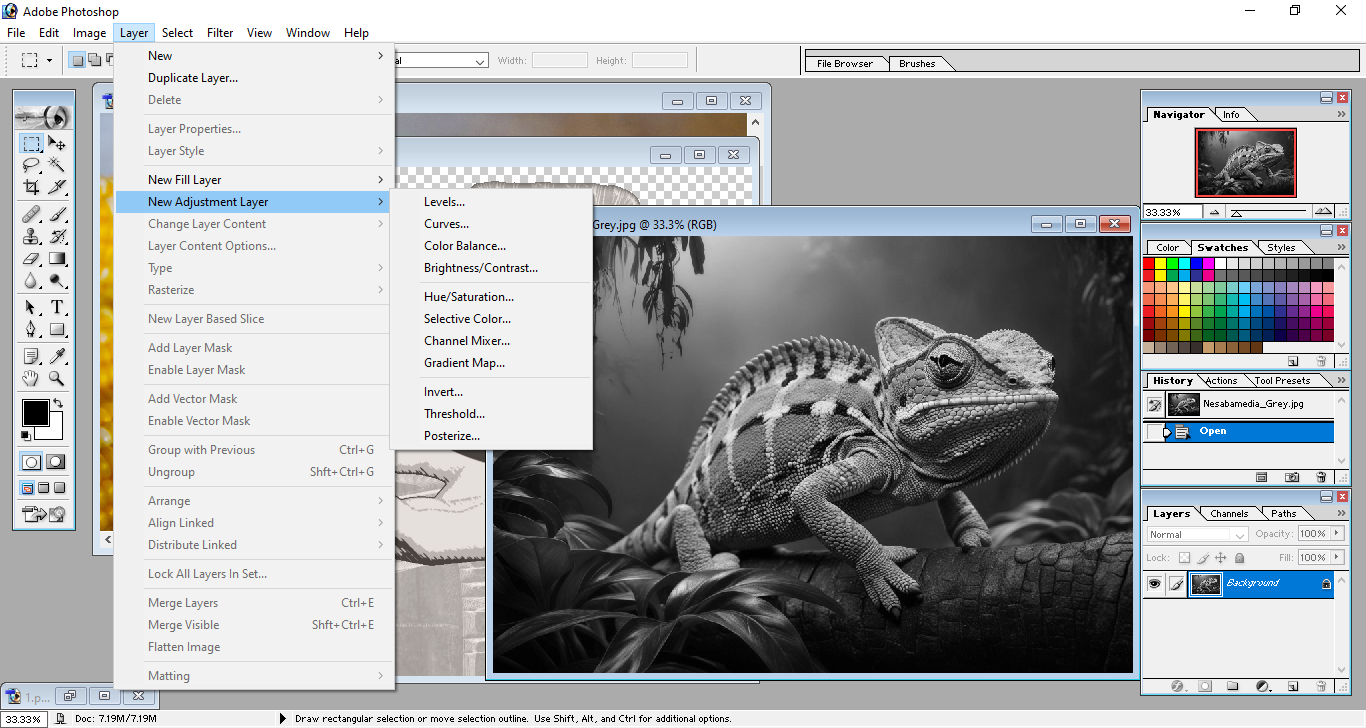The height and width of the screenshot is (728, 1366).
Task: Select the Crop tool in toolbox
Action: (x=32, y=187)
